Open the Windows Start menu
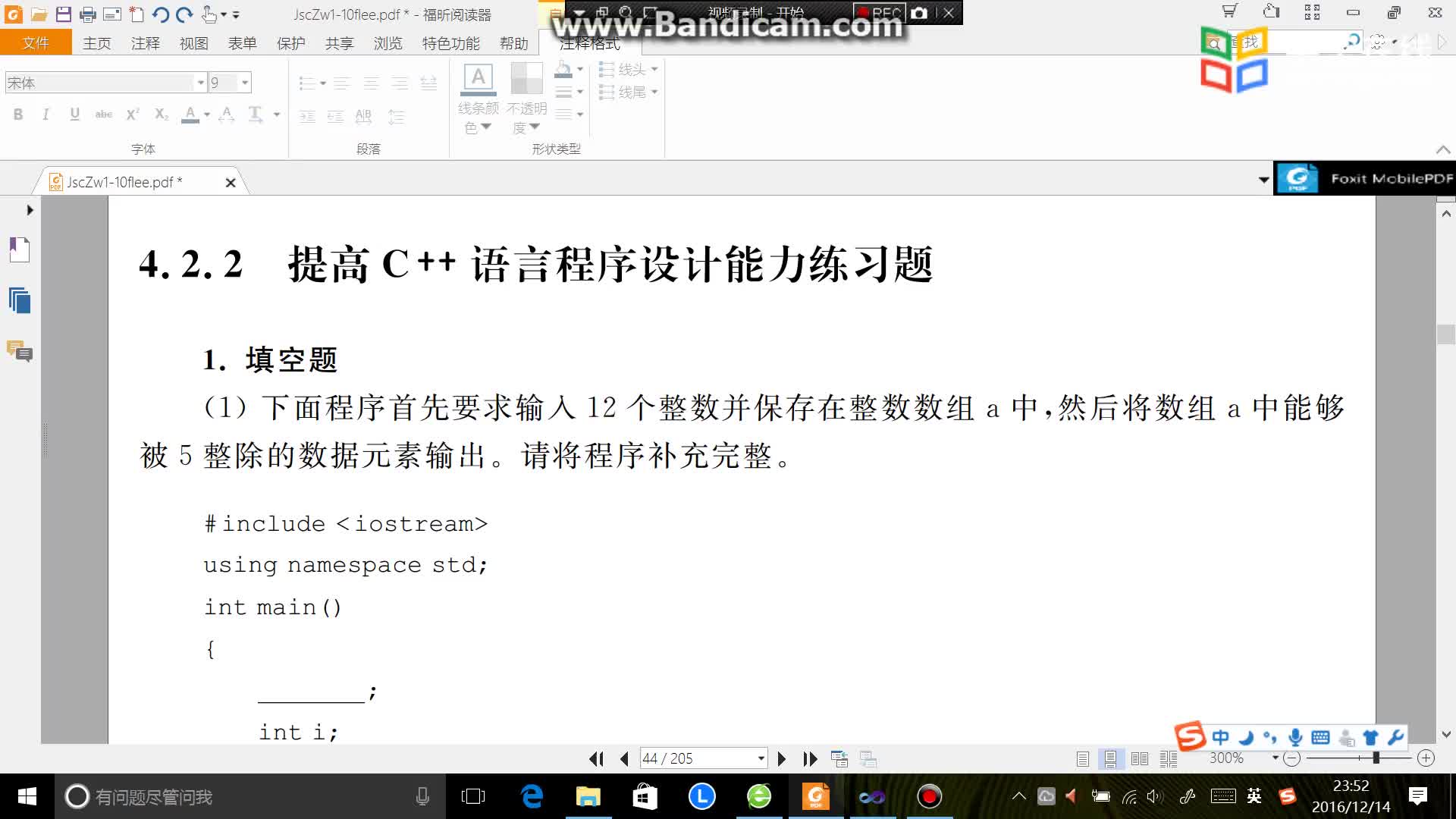The width and height of the screenshot is (1456, 819). 27,796
